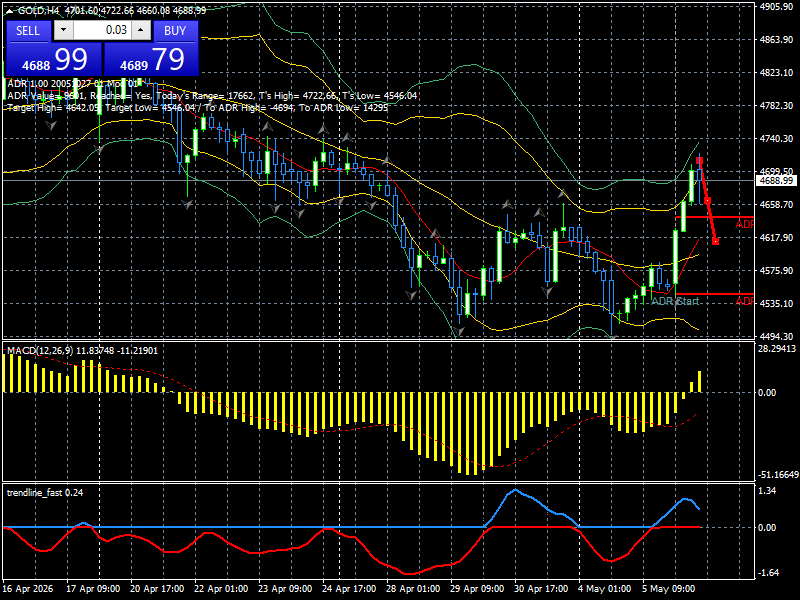Click the 22 Apr 01:00 time label
800x600 pixels.
221,588
